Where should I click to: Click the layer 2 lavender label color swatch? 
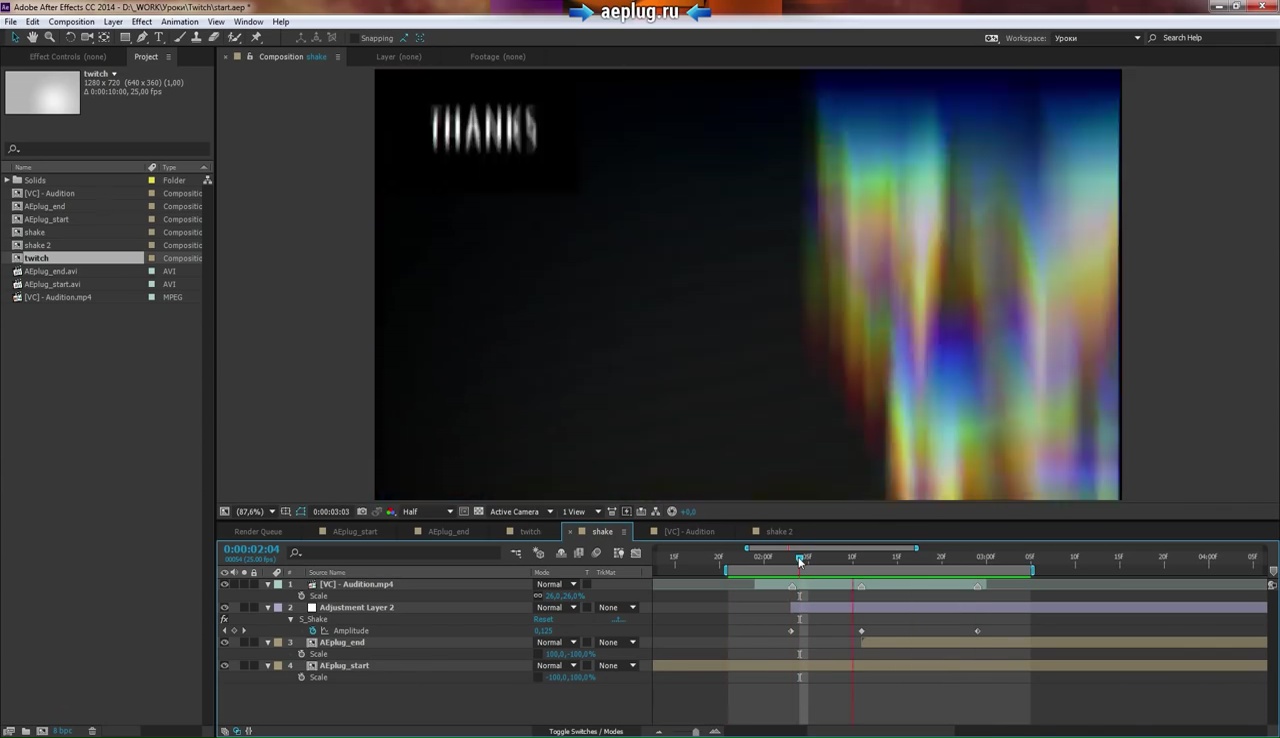pyautogui.click(x=278, y=608)
